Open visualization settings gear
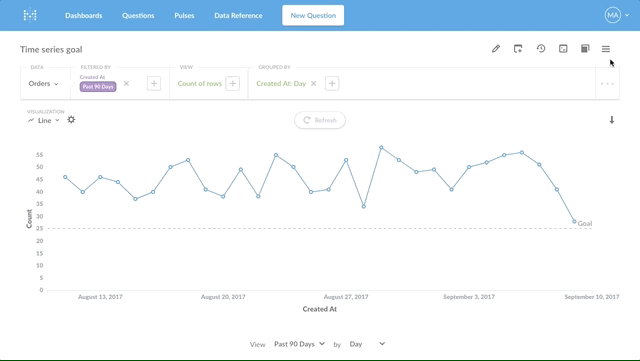 tap(71, 120)
